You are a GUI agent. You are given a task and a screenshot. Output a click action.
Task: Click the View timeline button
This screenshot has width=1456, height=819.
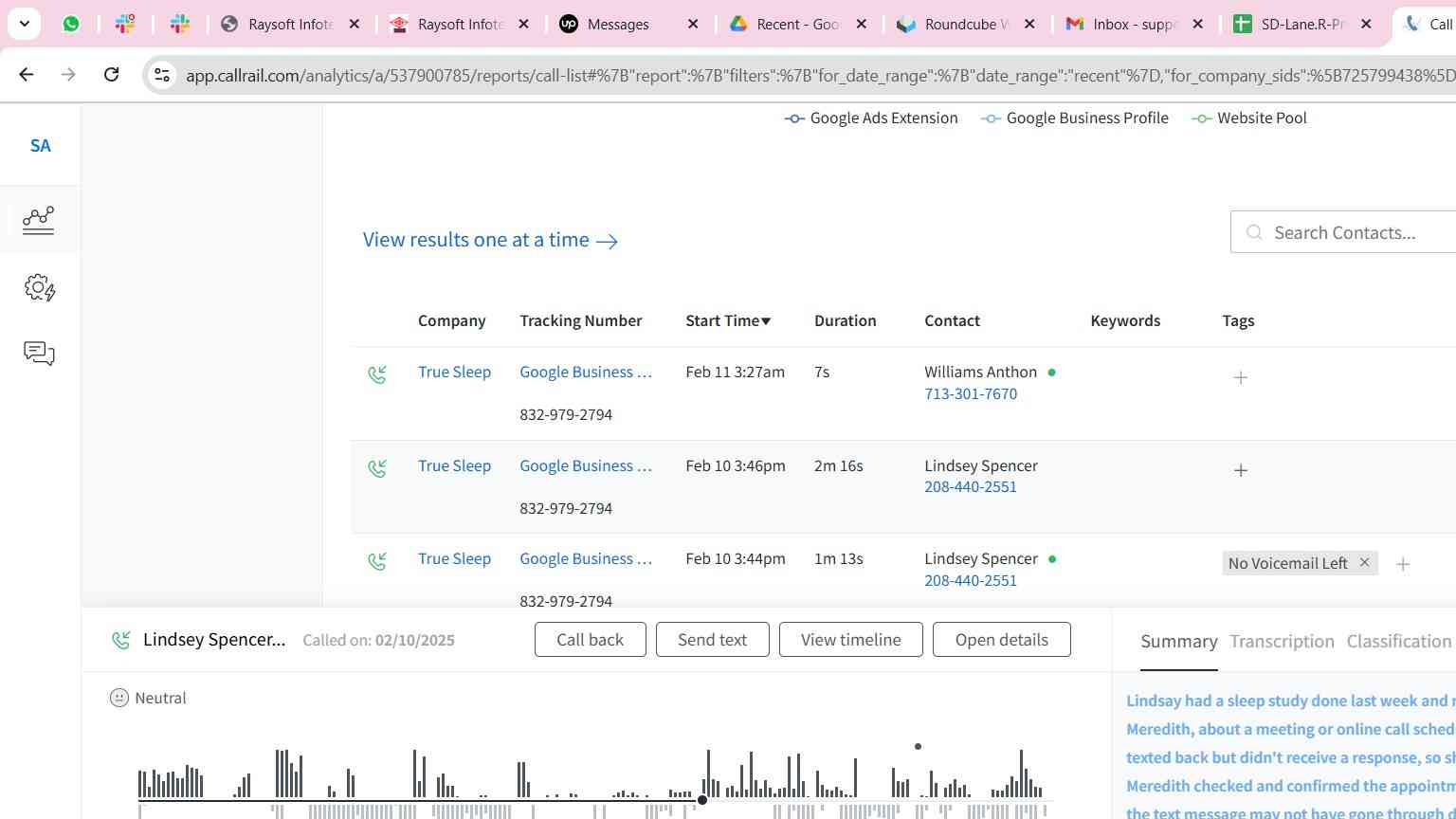tap(850, 640)
